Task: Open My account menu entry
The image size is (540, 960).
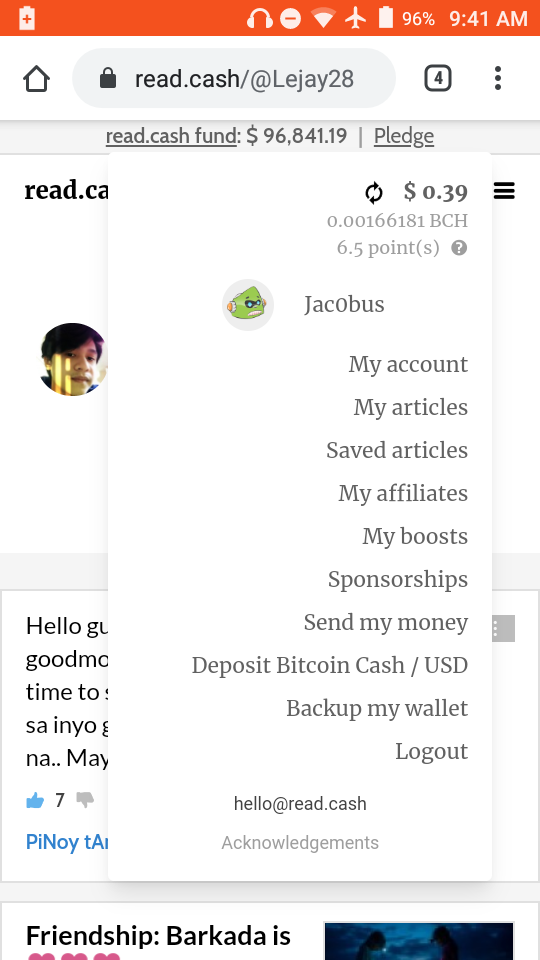Action: 408,364
